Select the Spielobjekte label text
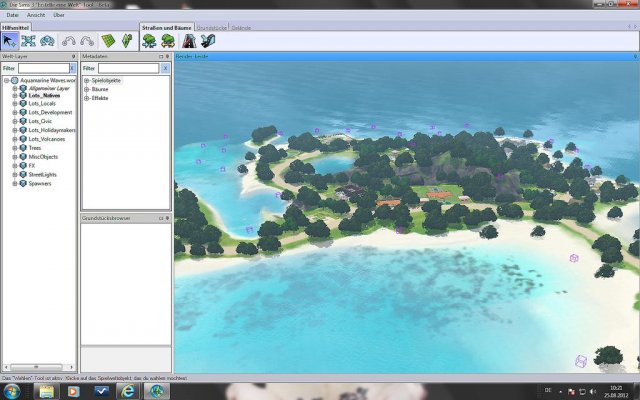Viewport: 640px width, 400px height. click(x=106, y=80)
